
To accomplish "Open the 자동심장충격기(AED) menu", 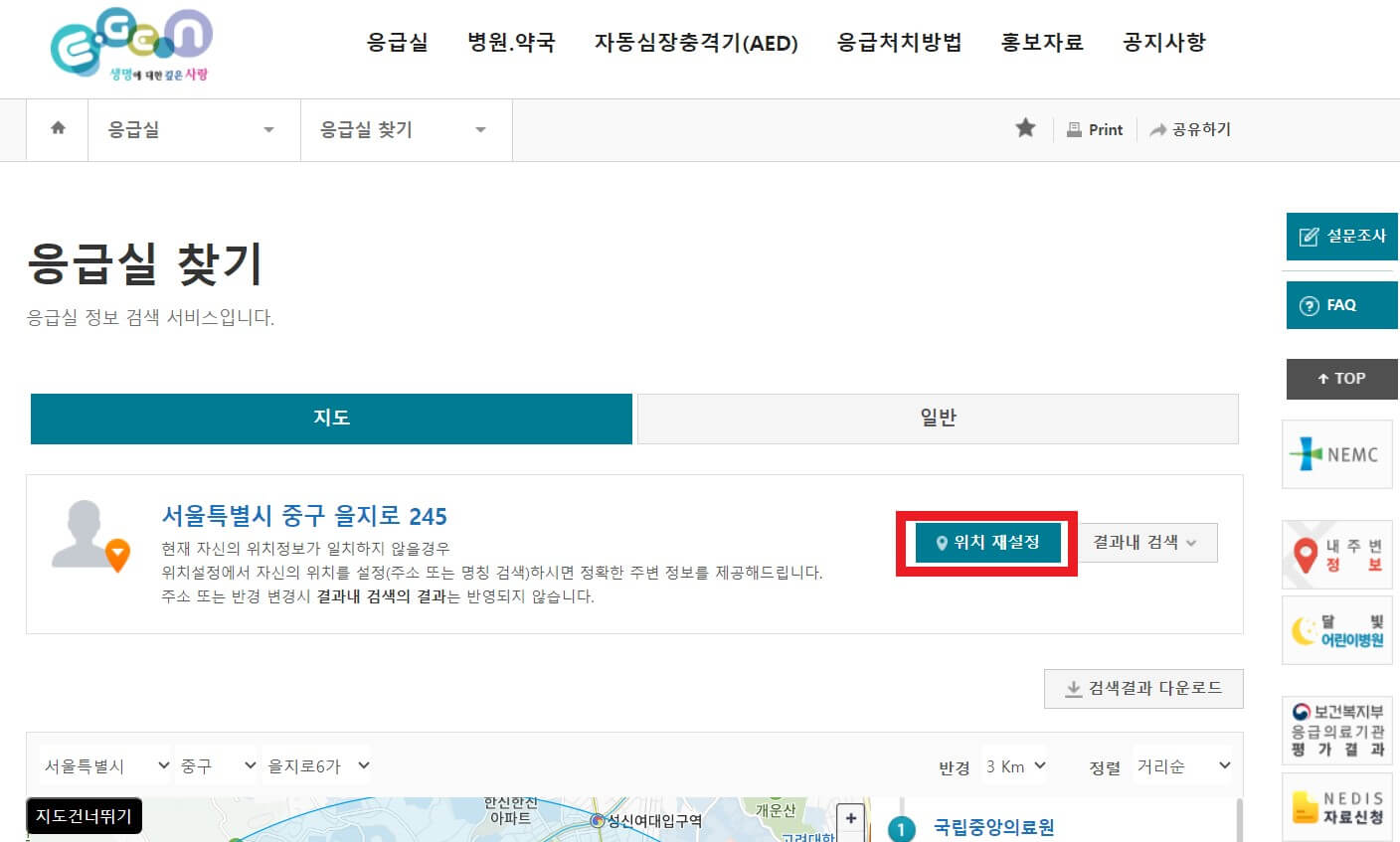I will [x=697, y=43].
